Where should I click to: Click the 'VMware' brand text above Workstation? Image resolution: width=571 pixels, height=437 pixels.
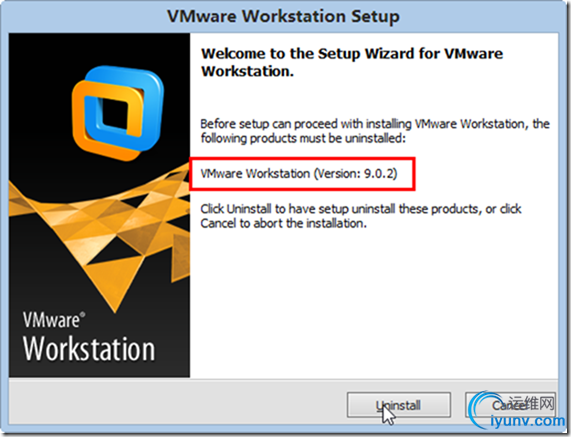click(x=51, y=320)
